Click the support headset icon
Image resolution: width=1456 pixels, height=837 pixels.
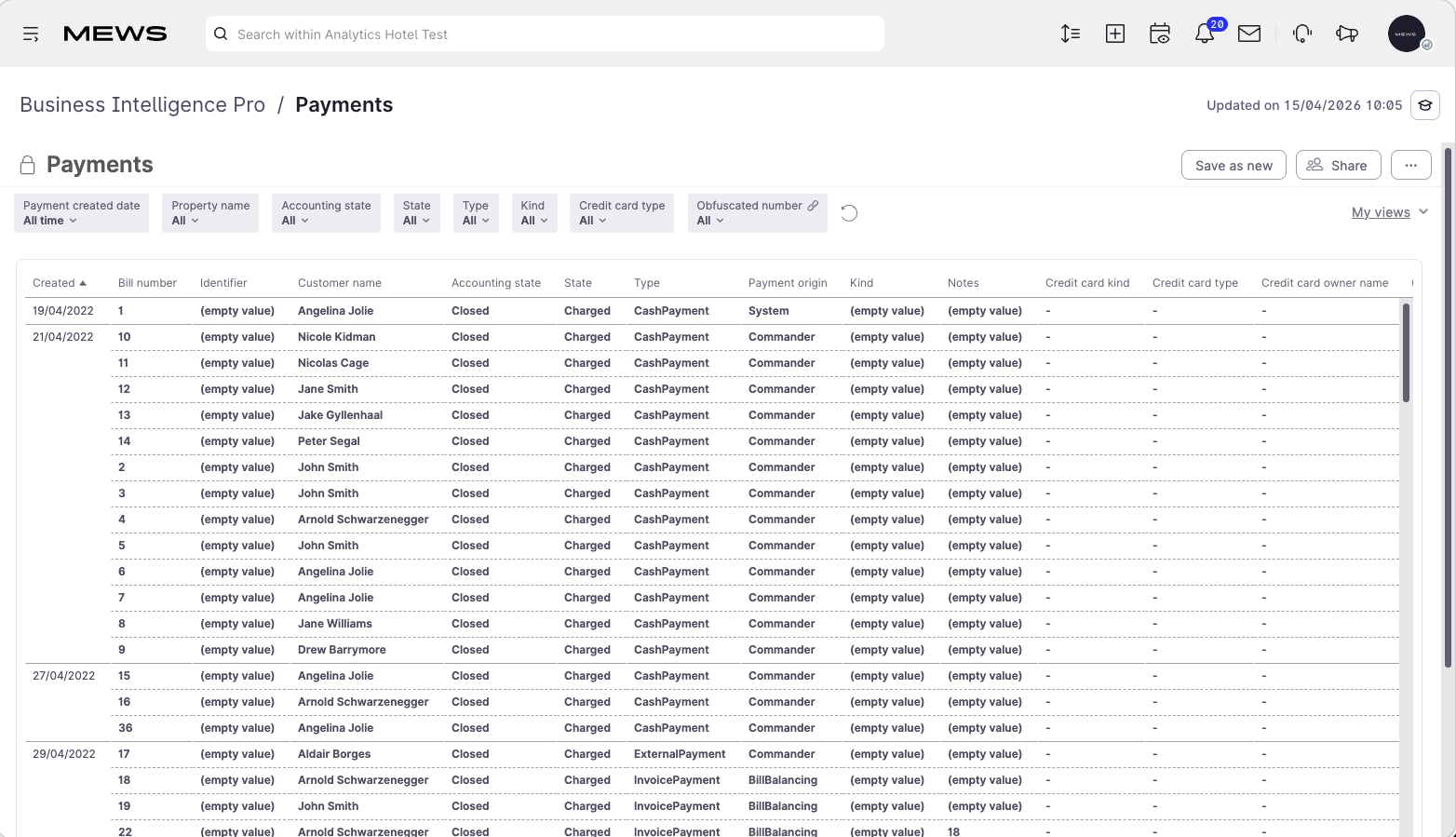click(x=1302, y=34)
